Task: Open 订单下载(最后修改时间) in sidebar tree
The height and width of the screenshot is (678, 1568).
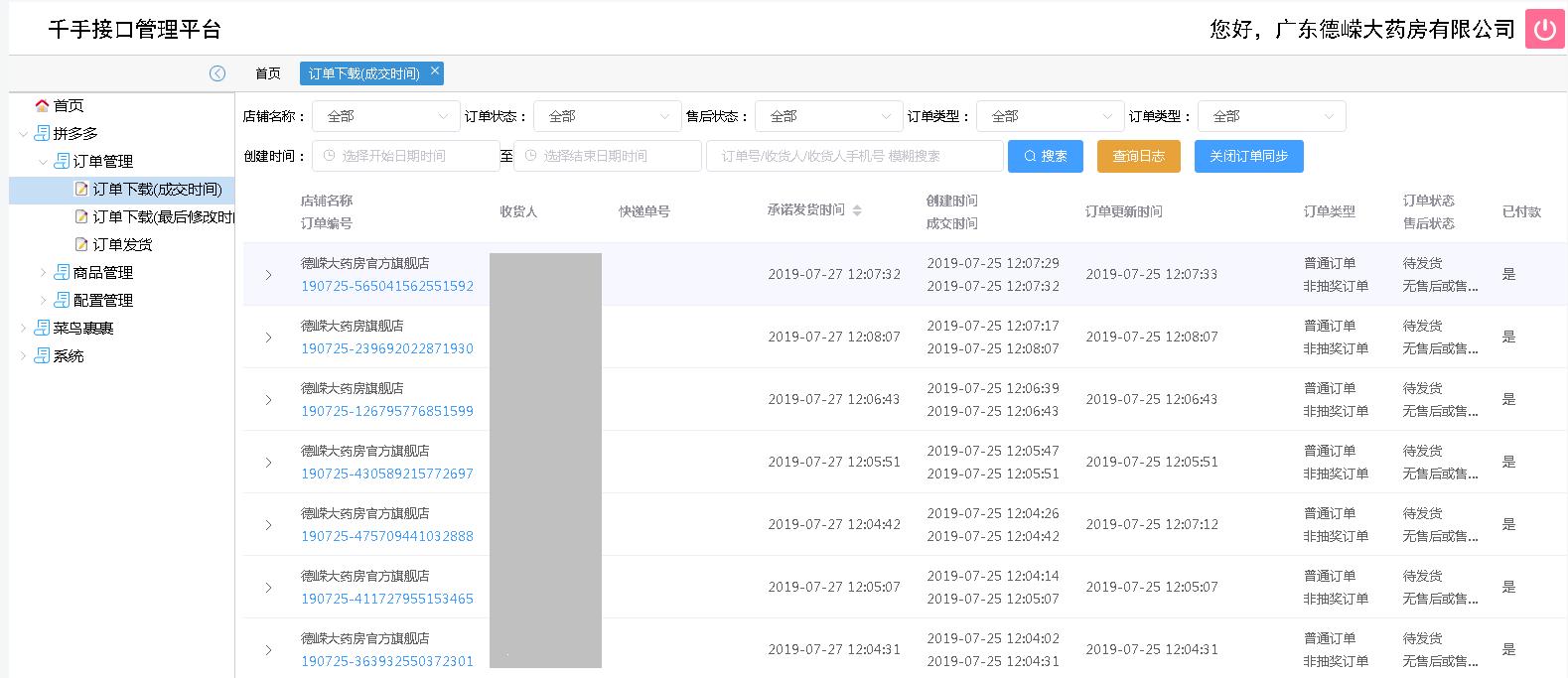Action: (163, 216)
